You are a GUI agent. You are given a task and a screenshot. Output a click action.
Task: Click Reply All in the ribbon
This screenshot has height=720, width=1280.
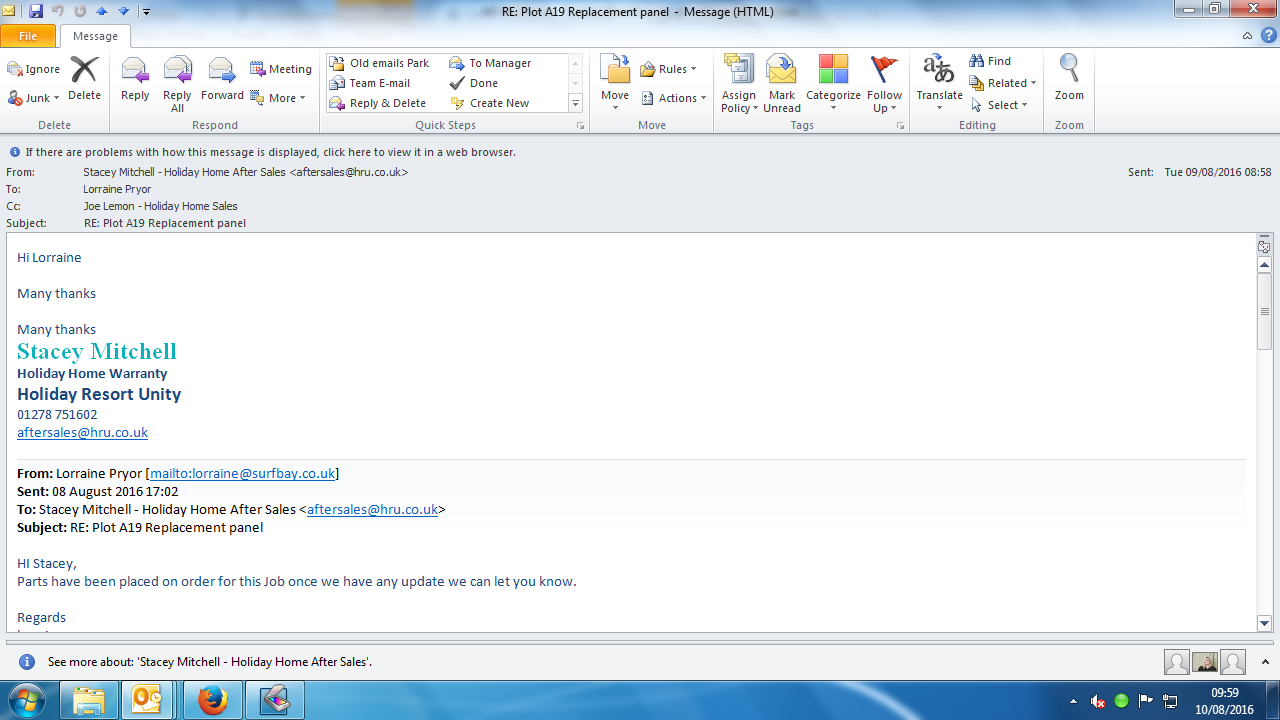[177, 84]
